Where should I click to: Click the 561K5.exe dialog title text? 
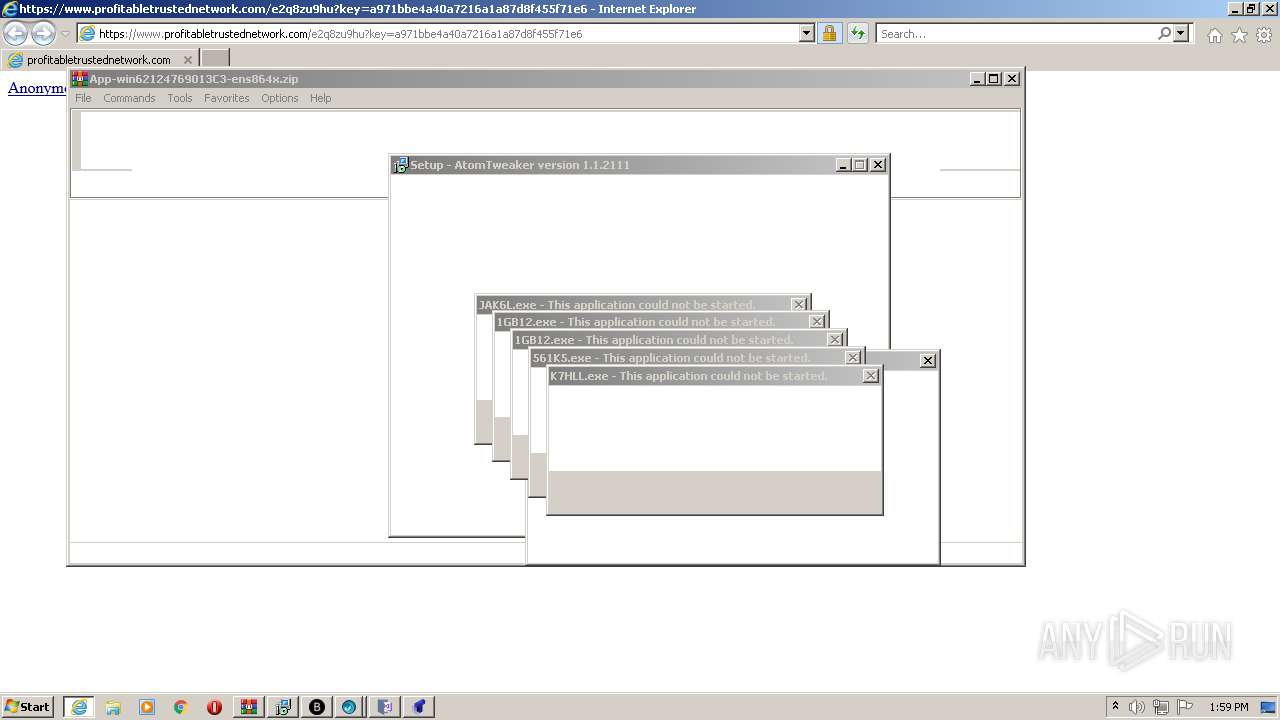coord(671,358)
